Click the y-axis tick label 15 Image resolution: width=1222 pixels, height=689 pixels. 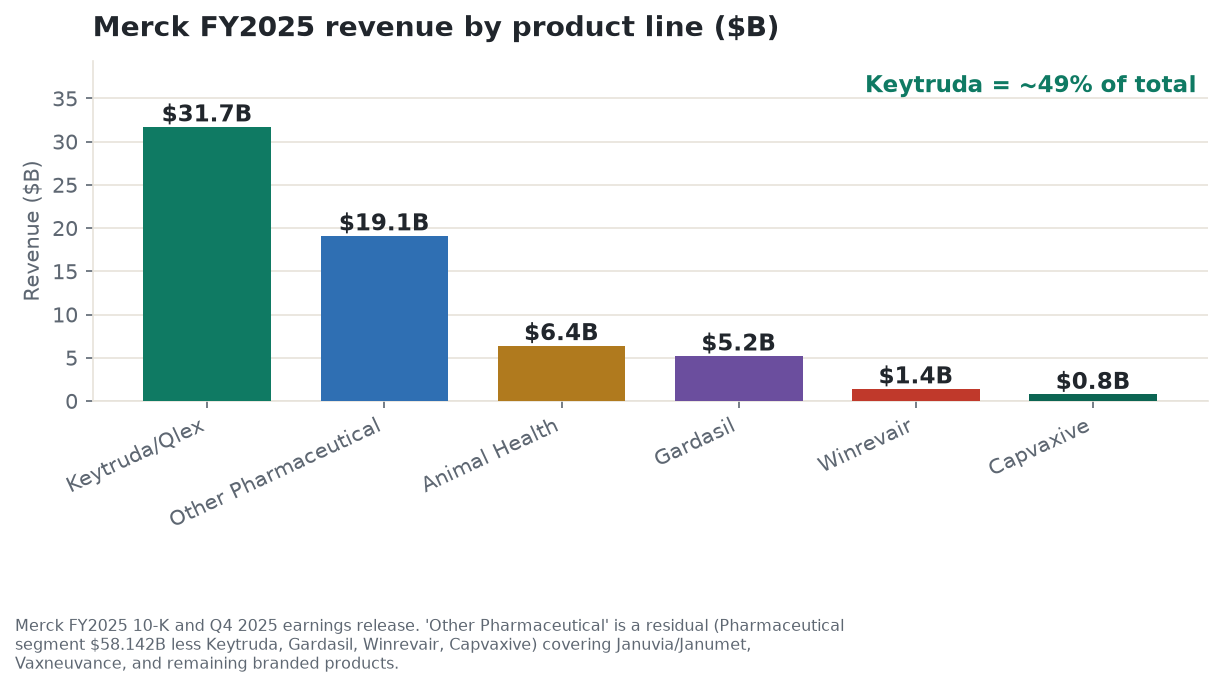(66, 272)
